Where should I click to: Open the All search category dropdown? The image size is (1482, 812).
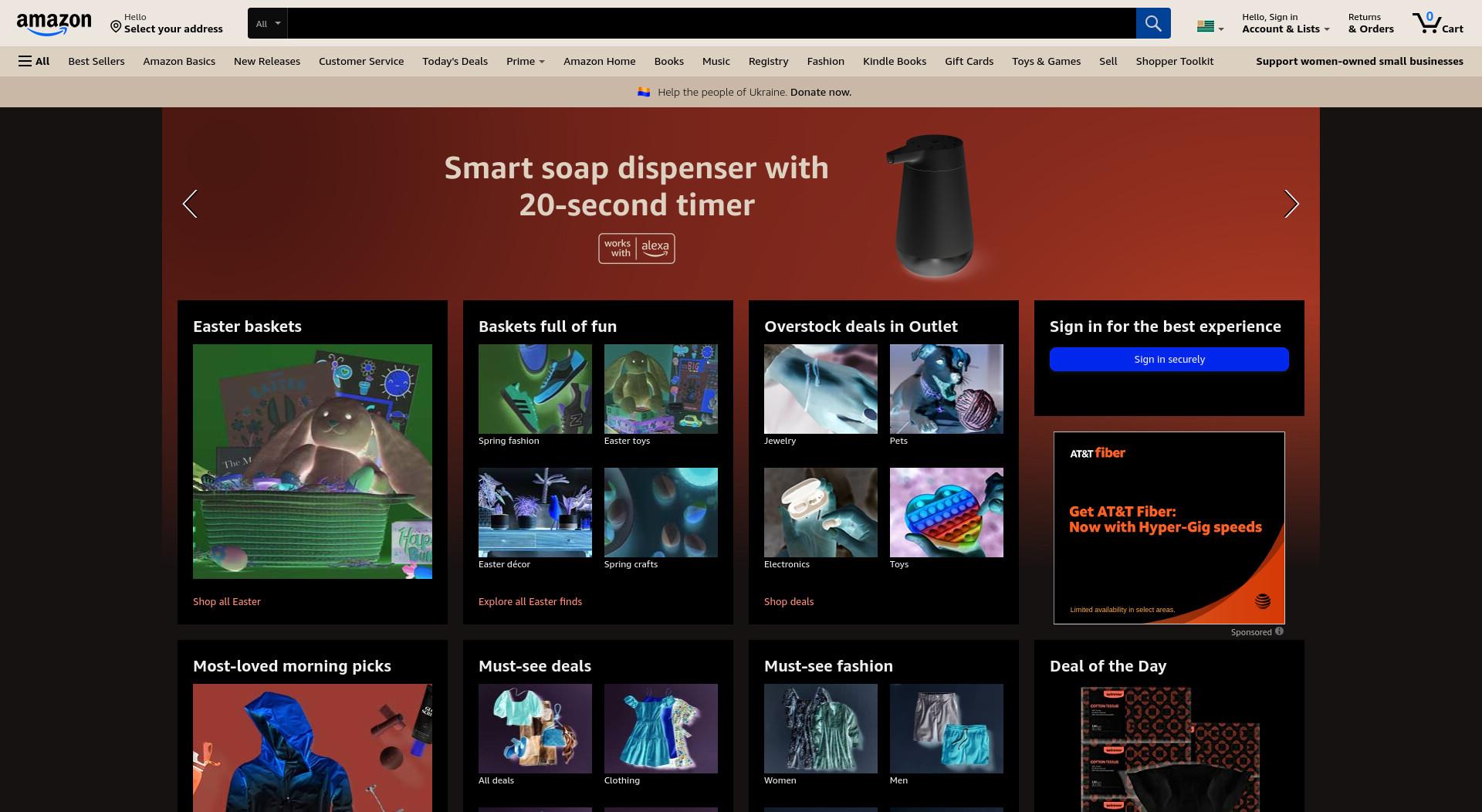pos(268,23)
